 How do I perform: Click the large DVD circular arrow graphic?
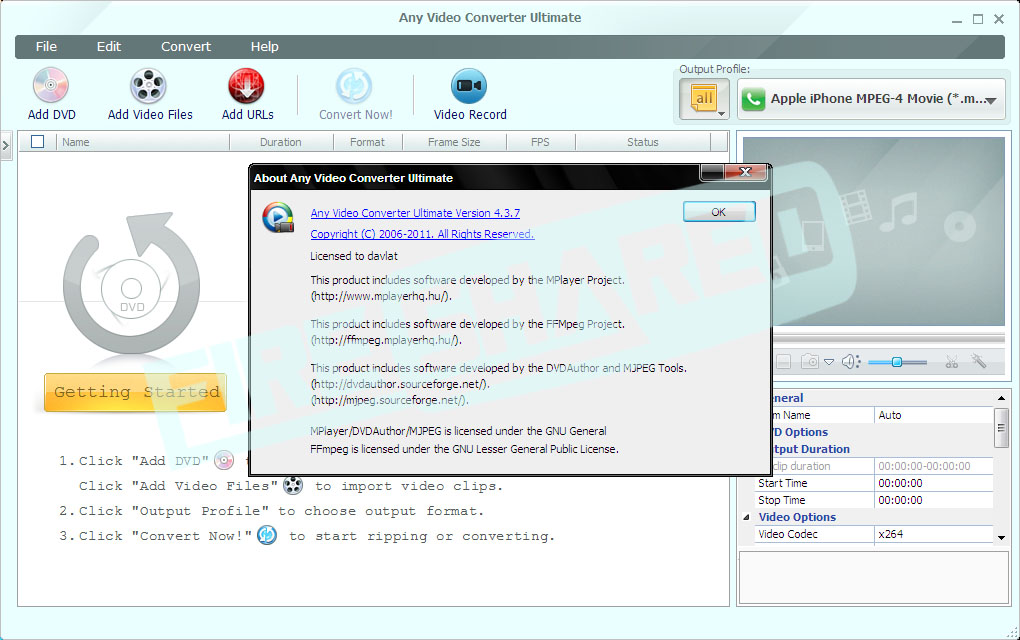[x=131, y=284]
